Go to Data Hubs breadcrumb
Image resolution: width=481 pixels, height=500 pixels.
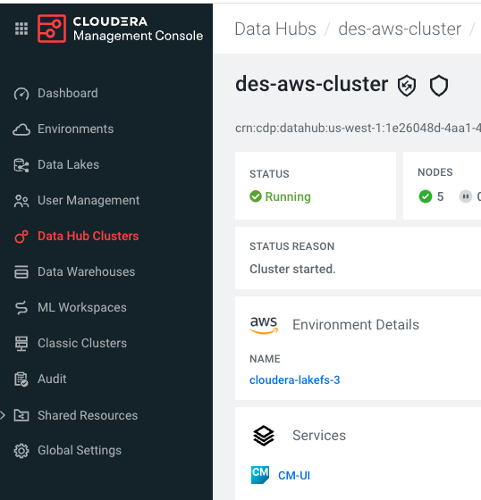pyautogui.click(x=275, y=29)
